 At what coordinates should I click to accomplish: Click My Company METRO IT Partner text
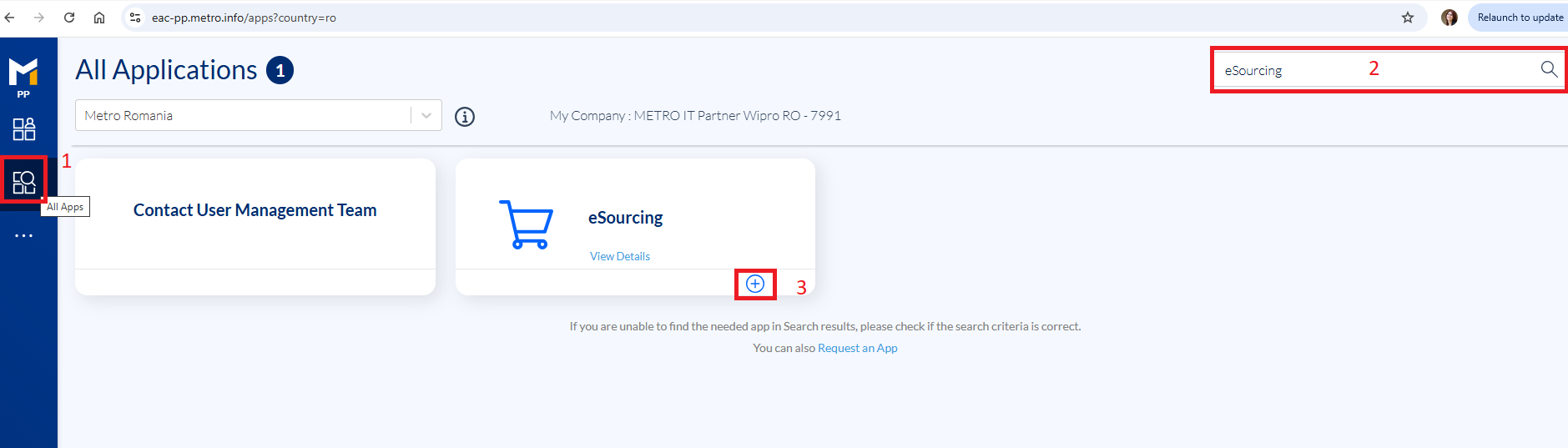pos(695,116)
